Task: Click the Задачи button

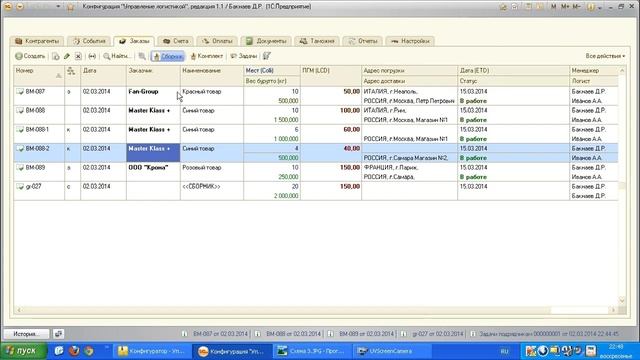Action: pyautogui.click(x=244, y=56)
